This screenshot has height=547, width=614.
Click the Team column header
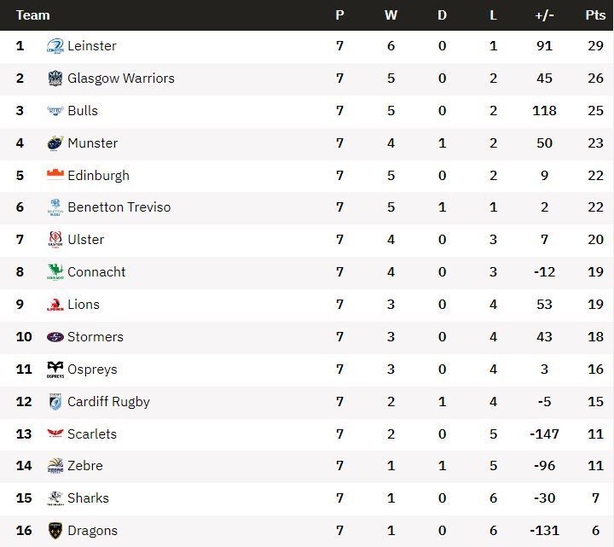pyautogui.click(x=33, y=15)
